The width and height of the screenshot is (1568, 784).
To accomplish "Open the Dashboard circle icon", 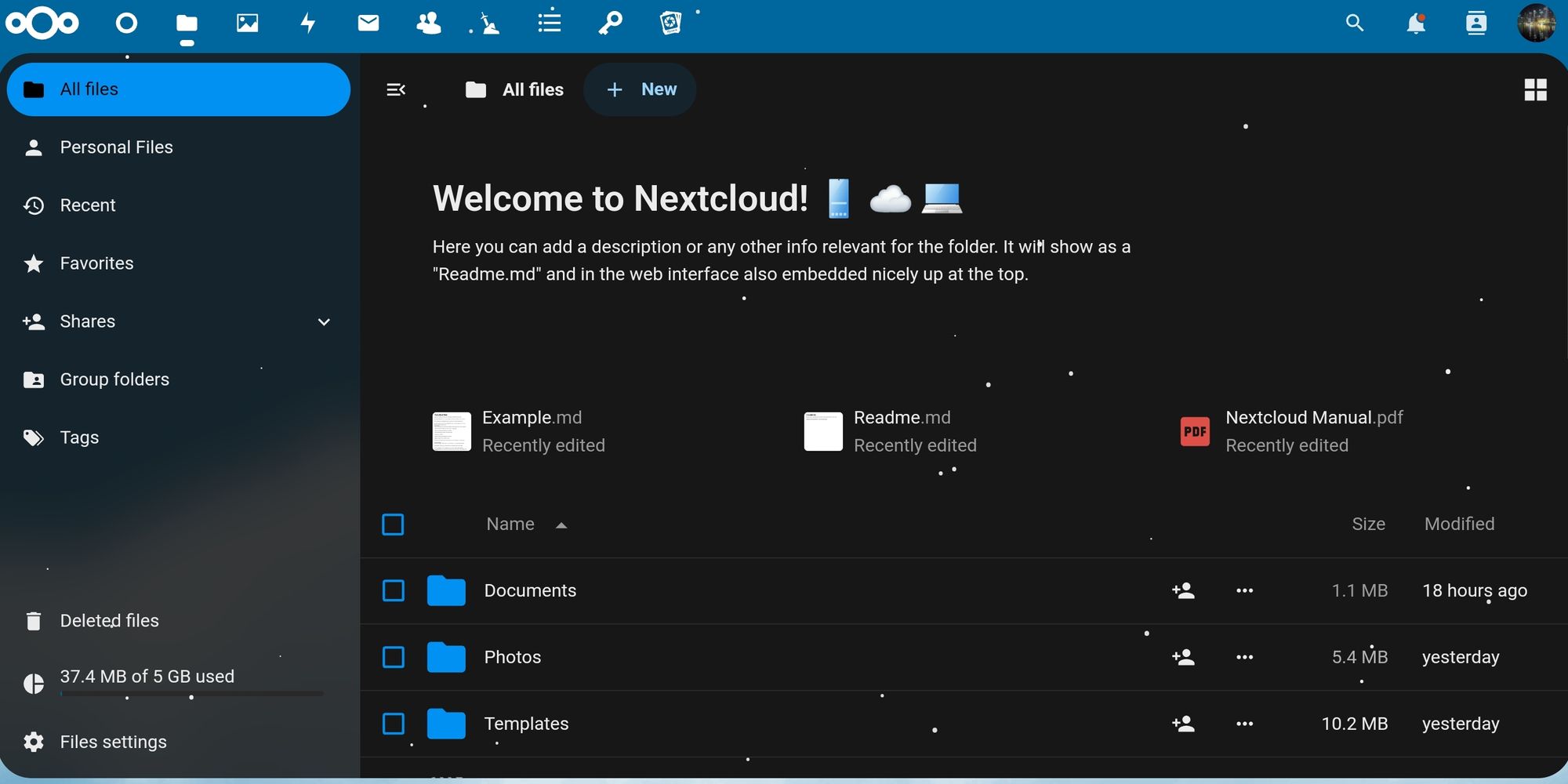I will coord(126,24).
